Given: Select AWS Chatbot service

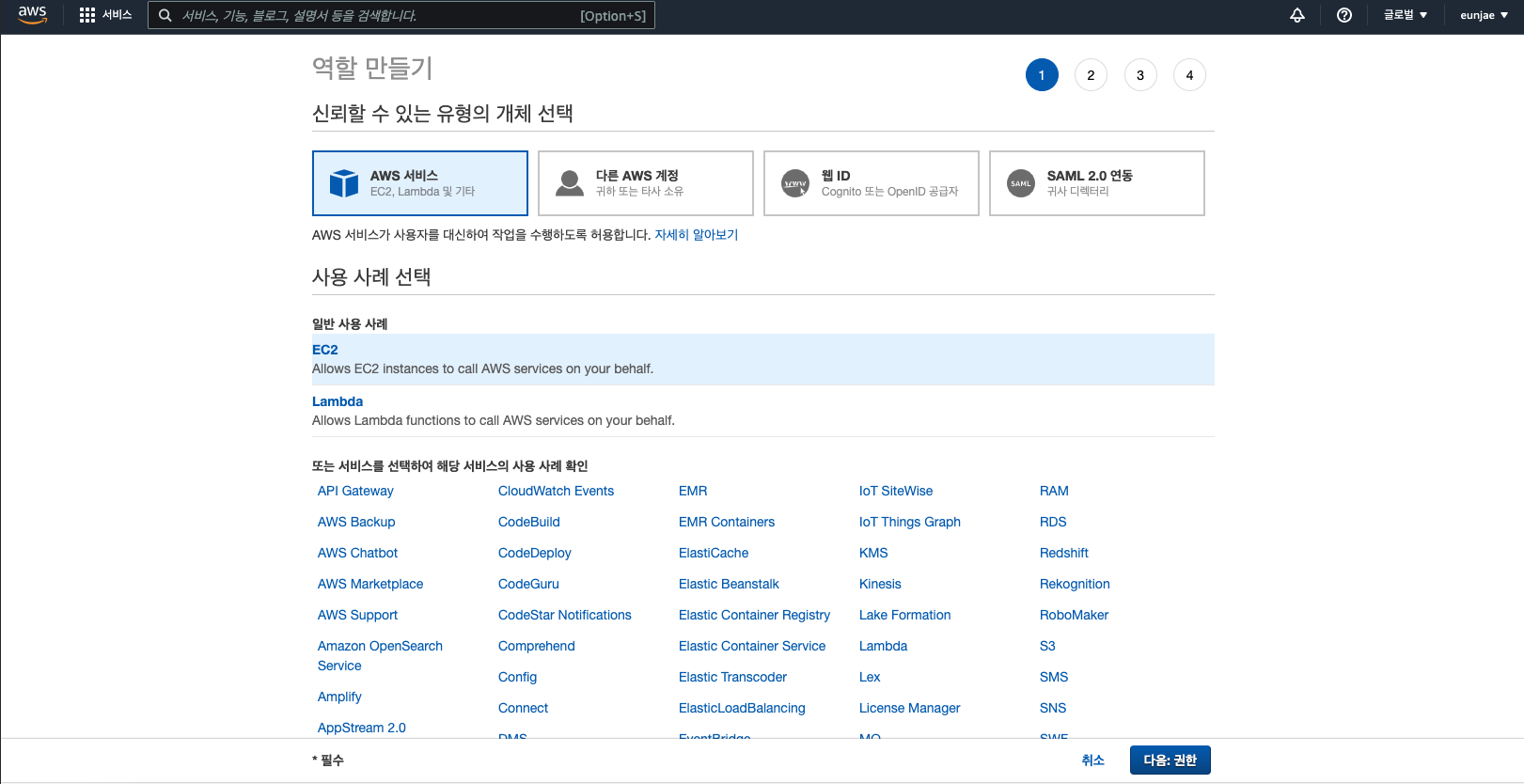Looking at the screenshot, I should click(357, 553).
